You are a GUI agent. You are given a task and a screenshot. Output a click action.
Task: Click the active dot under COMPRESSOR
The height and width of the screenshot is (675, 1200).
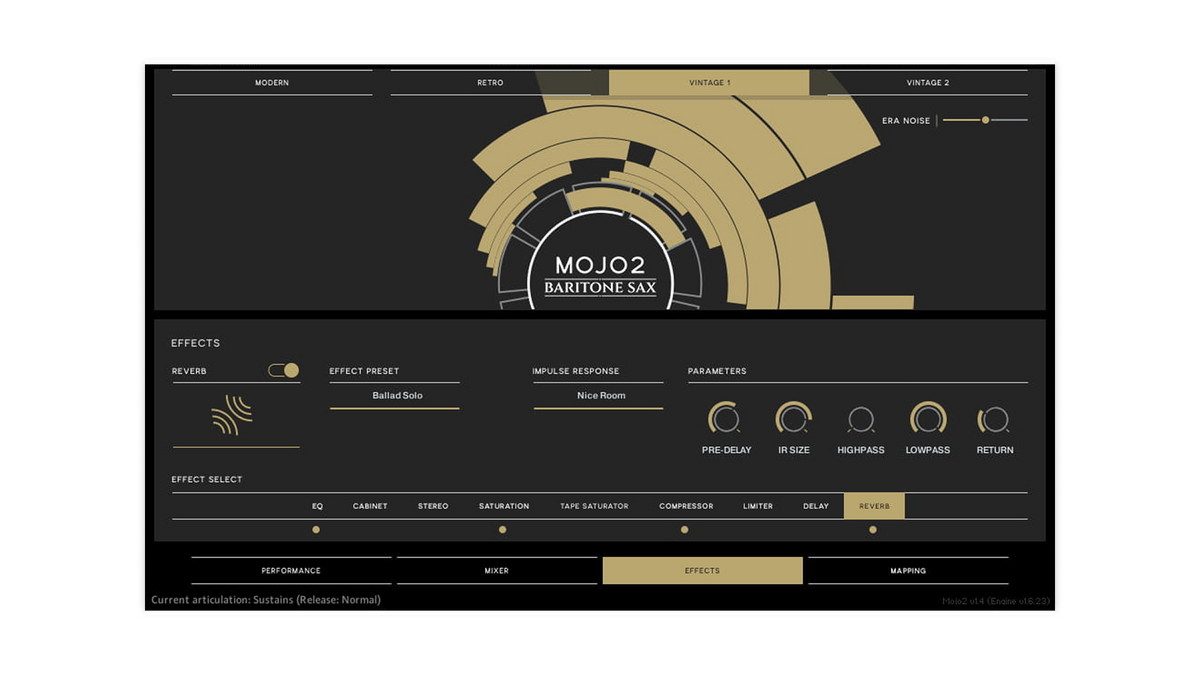tap(685, 530)
